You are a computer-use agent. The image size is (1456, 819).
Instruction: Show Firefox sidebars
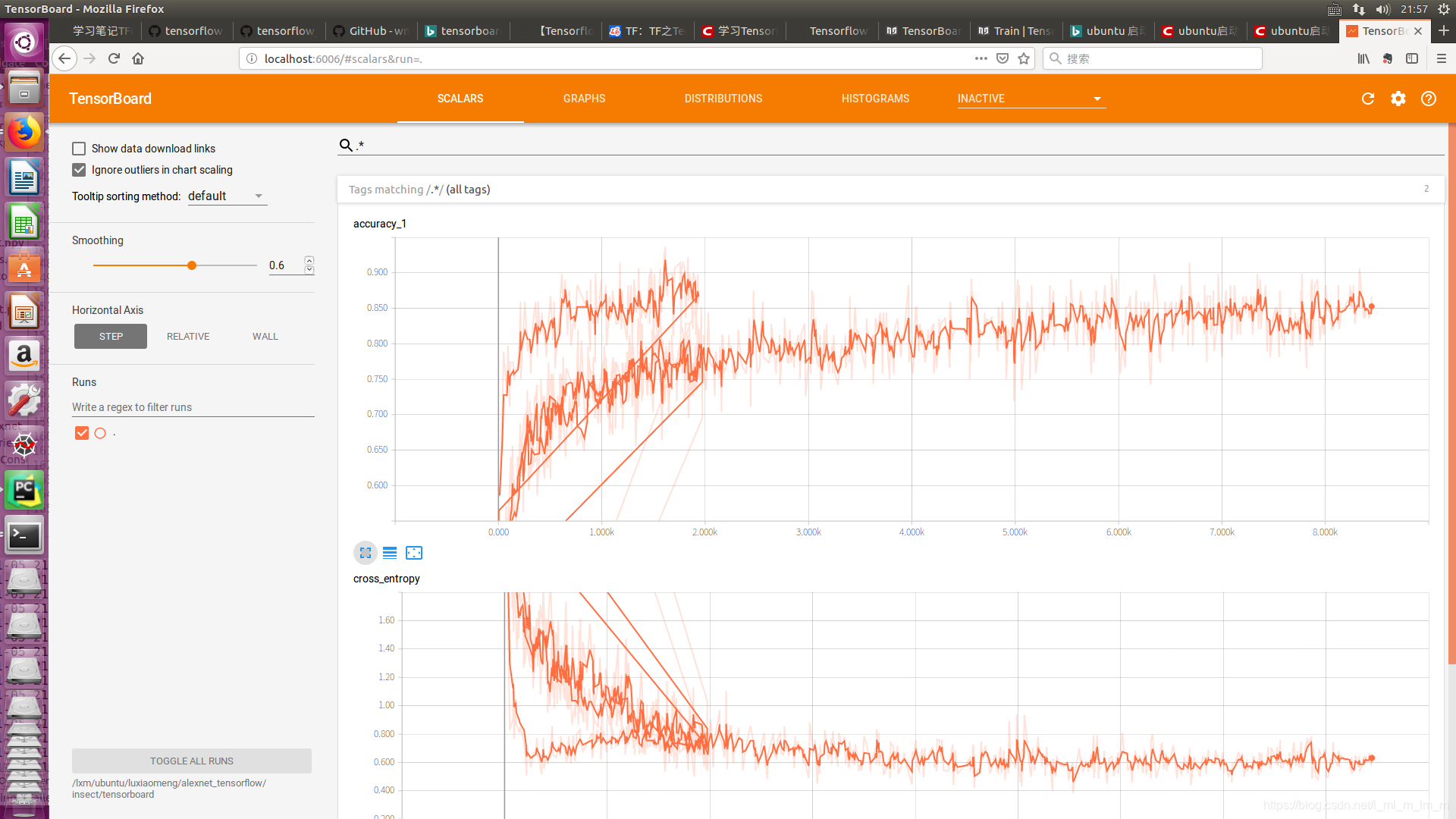click(x=1412, y=58)
